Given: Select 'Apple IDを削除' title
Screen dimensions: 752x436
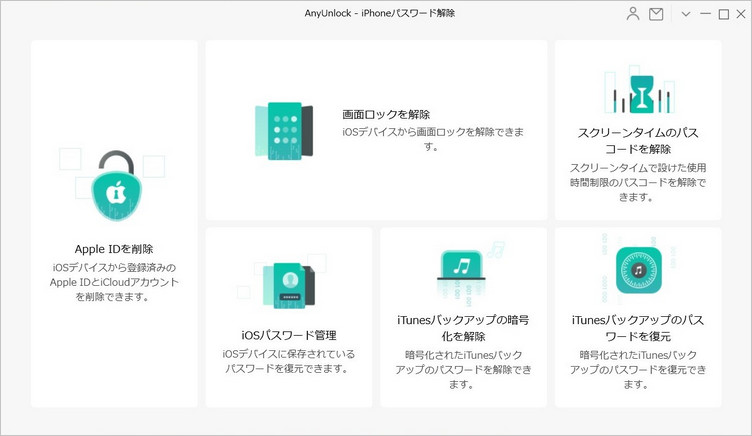Looking at the screenshot, I should (114, 249).
